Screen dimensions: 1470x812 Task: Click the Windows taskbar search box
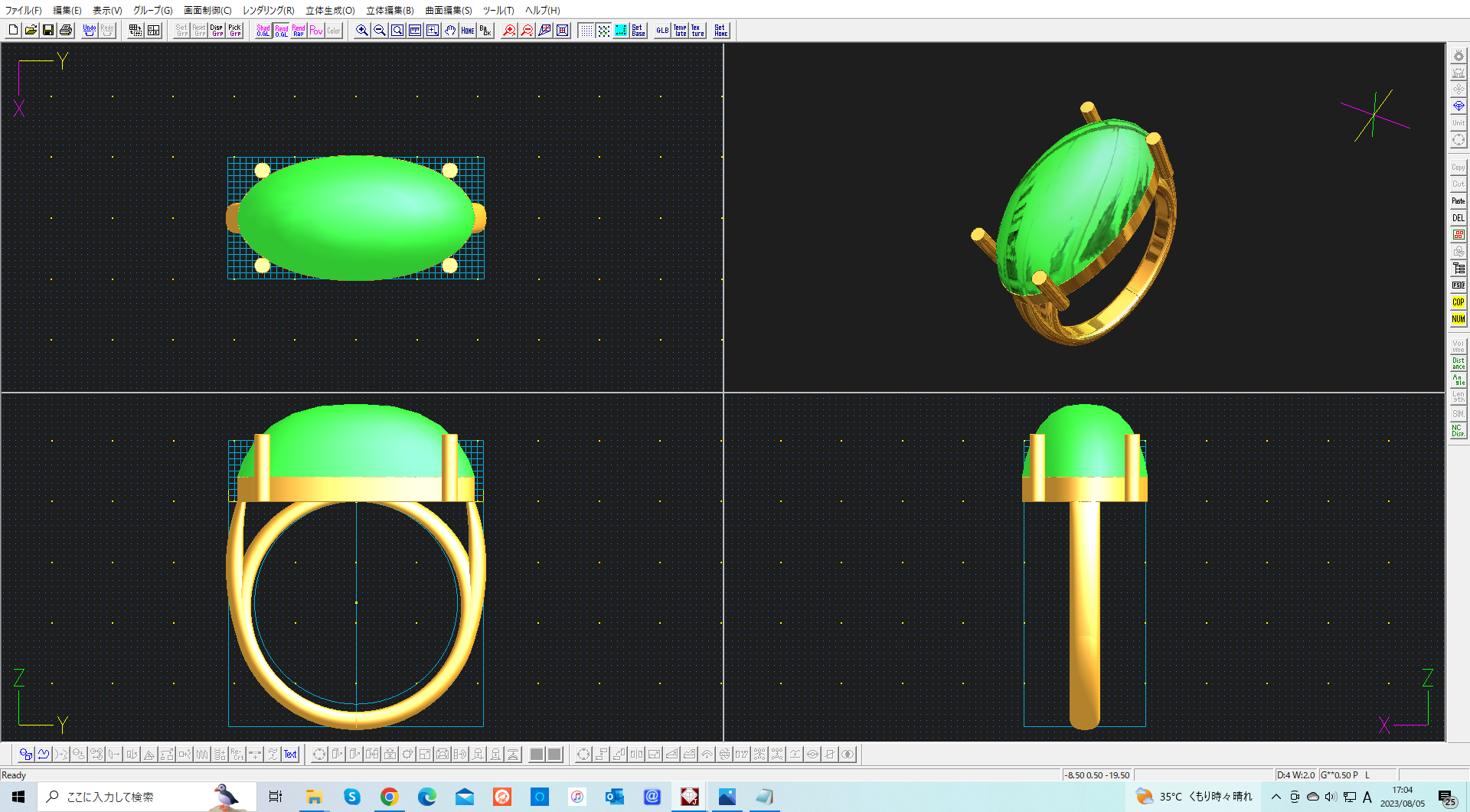130,797
